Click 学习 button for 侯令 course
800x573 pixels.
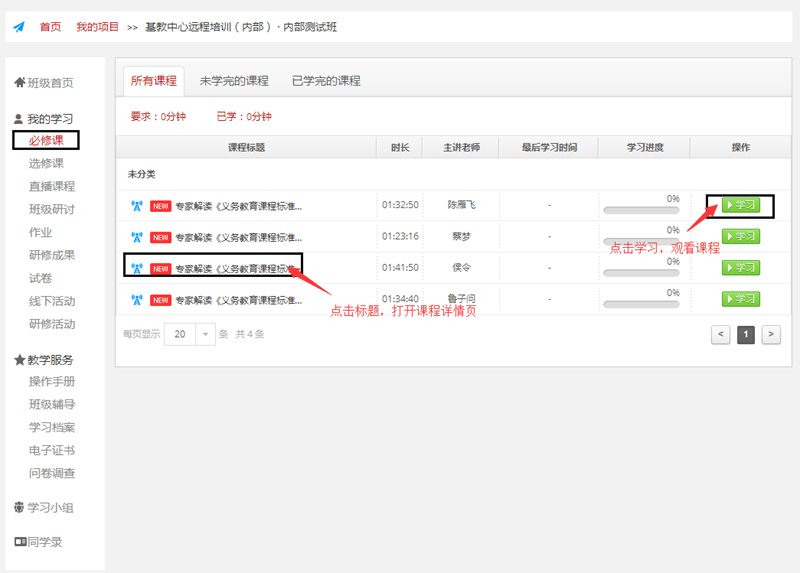click(x=741, y=267)
